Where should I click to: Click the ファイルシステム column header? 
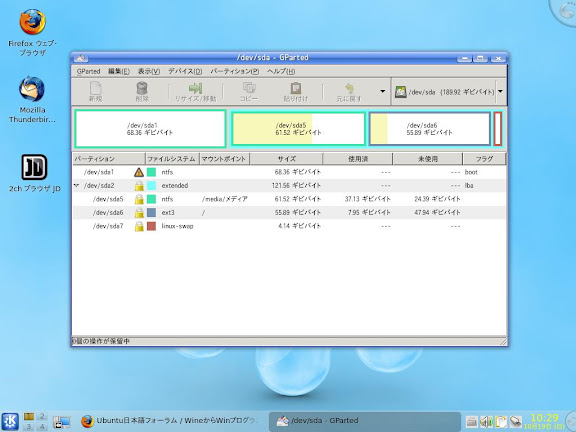coord(172,159)
